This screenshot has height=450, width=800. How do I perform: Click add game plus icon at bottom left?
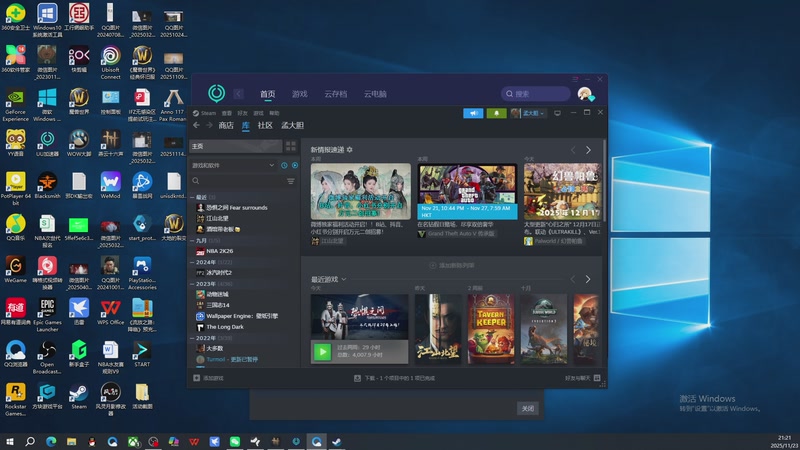click(196, 378)
